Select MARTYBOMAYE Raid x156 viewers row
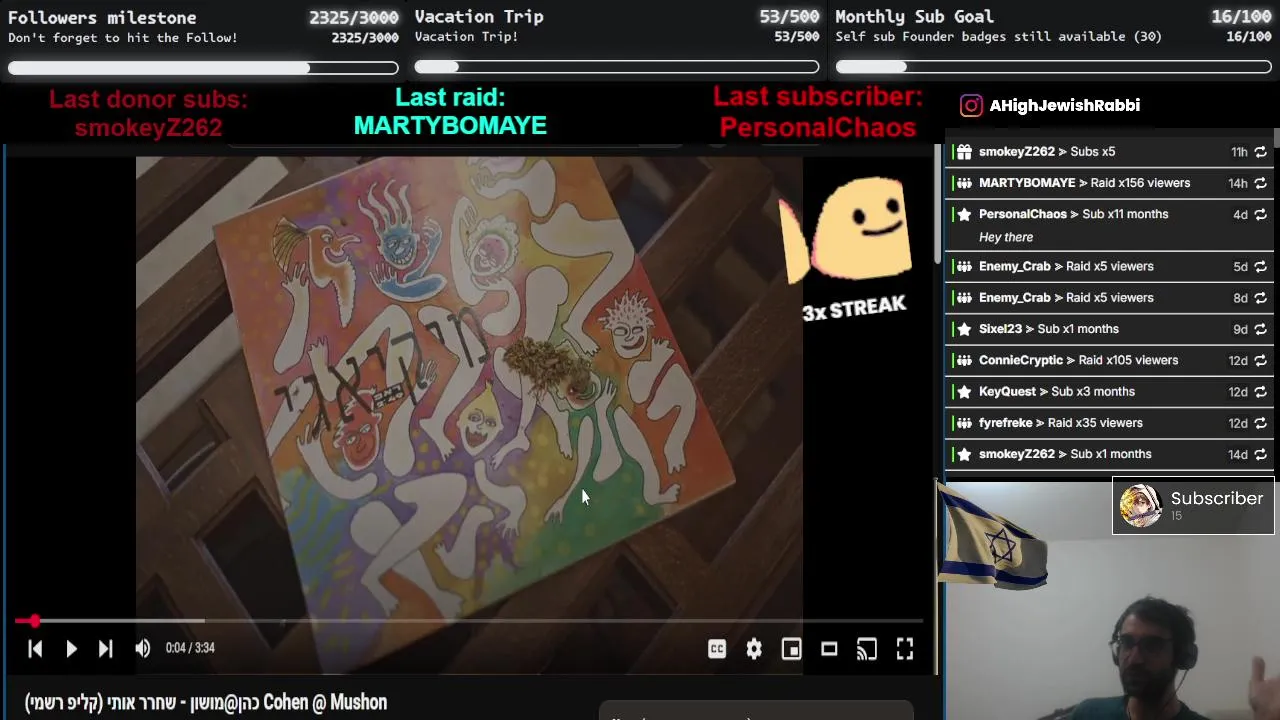 tap(1107, 183)
